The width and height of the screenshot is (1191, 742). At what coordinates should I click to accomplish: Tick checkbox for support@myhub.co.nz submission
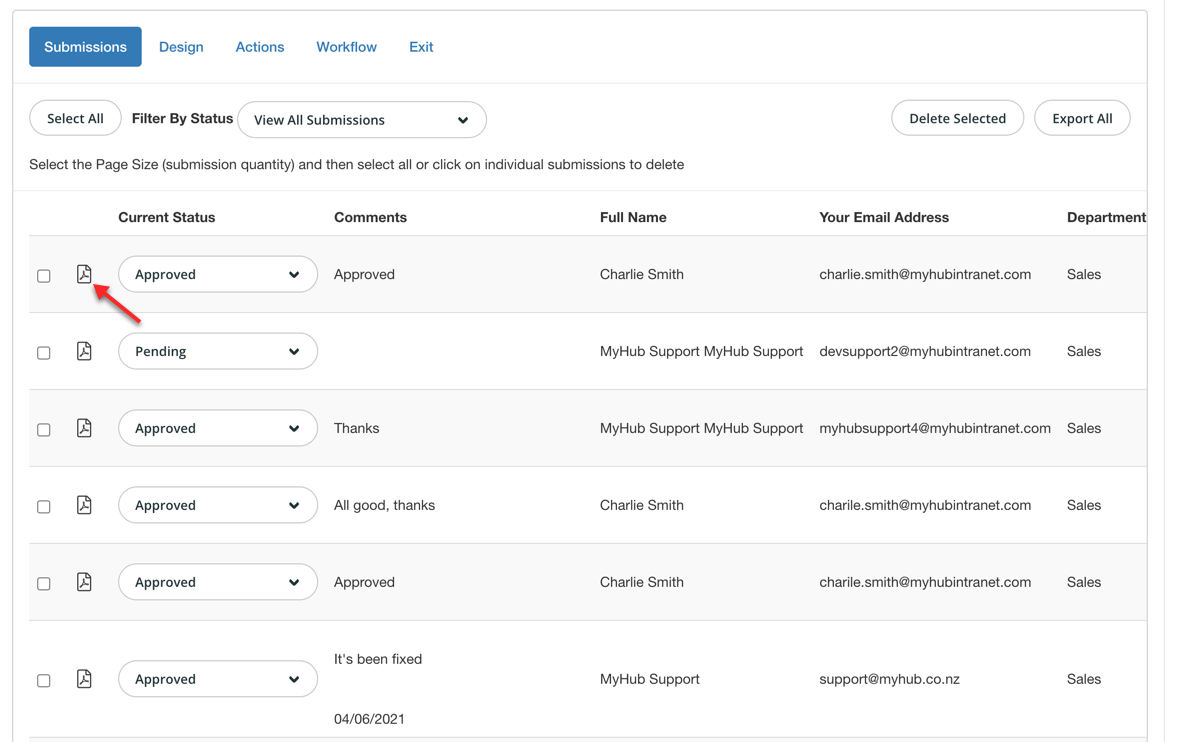click(44, 680)
